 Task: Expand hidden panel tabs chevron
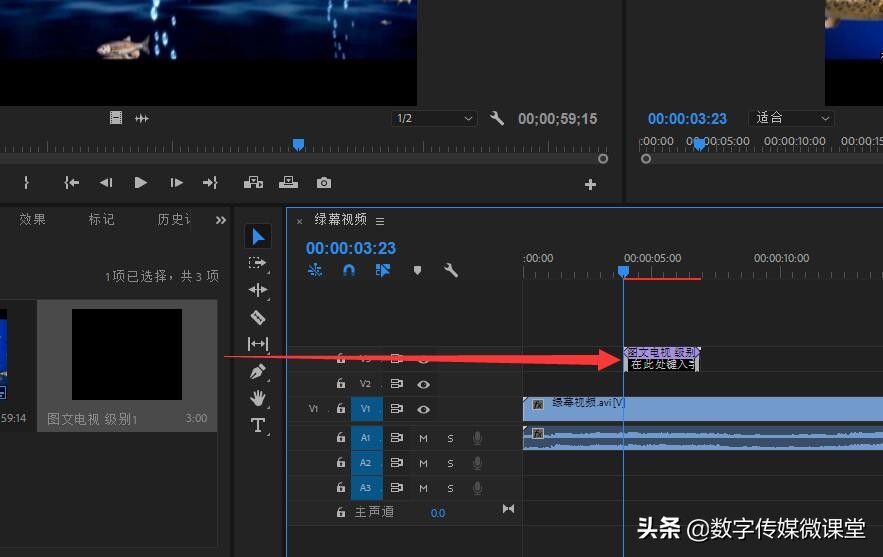[221, 220]
